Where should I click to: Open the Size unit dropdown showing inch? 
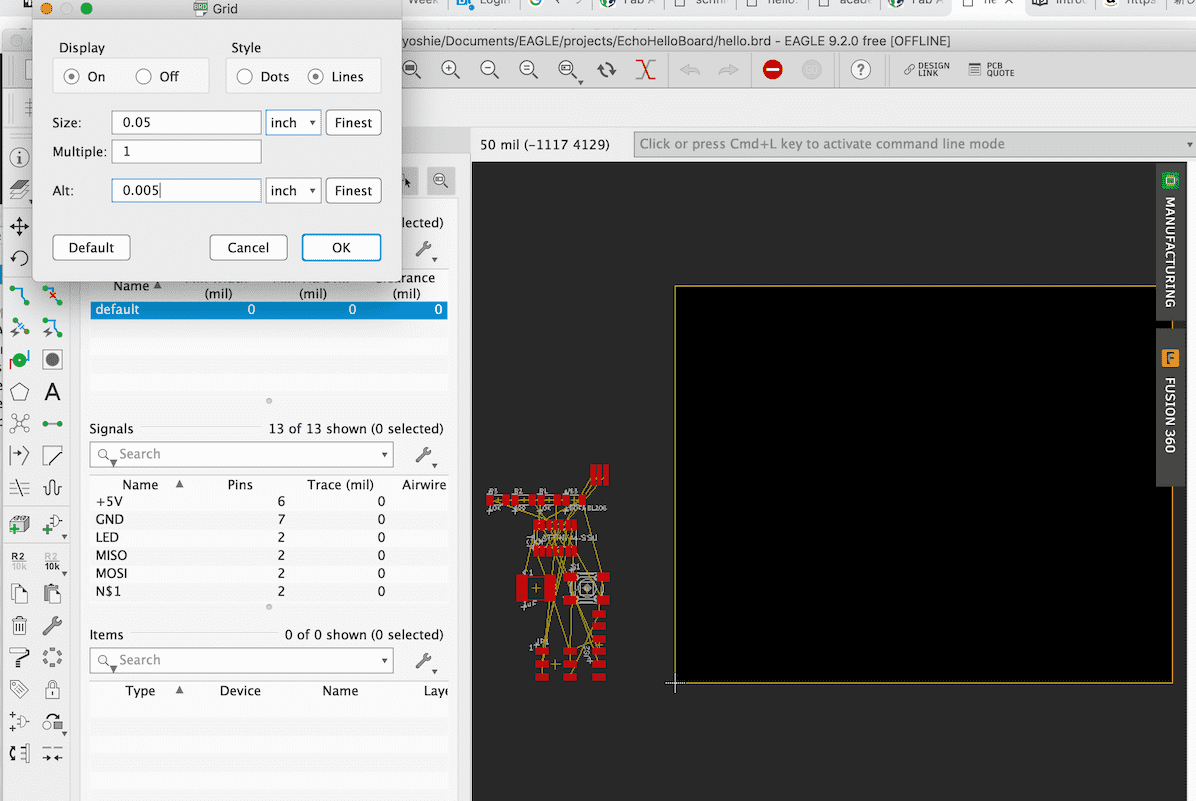pos(293,123)
